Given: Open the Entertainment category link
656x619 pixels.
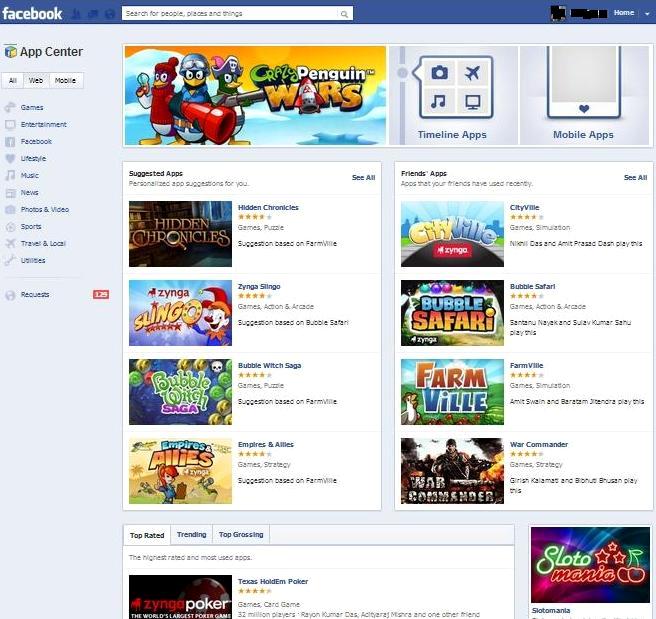Looking at the screenshot, I should pos(44,125).
